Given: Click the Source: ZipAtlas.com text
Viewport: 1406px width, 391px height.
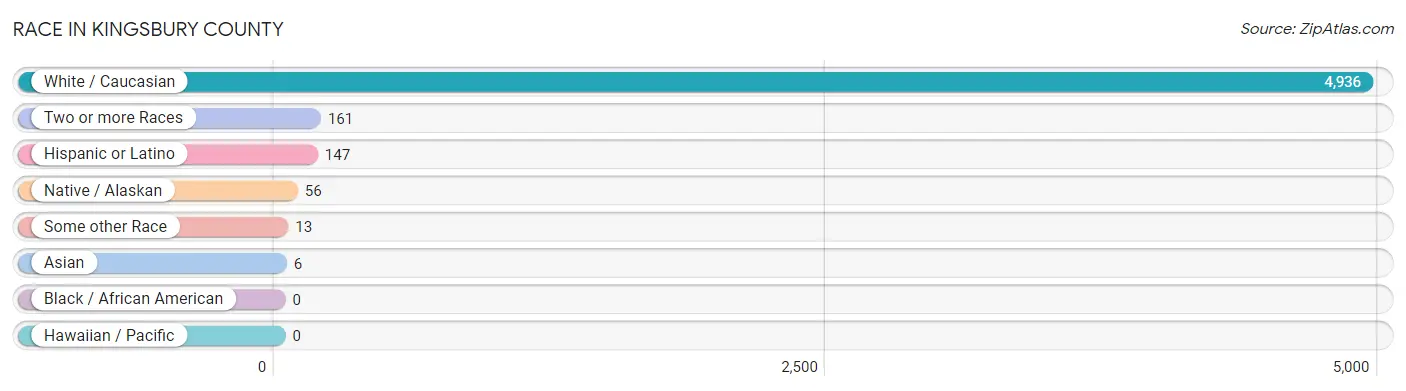Looking at the screenshot, I should (x=1317, y=29).
